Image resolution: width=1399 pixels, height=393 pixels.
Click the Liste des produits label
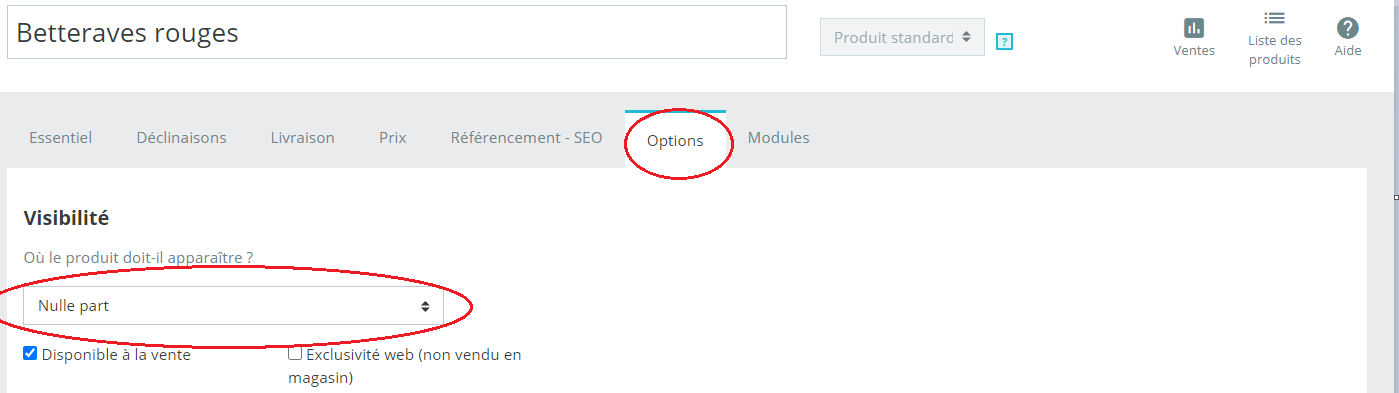[x=1275, y=50]
